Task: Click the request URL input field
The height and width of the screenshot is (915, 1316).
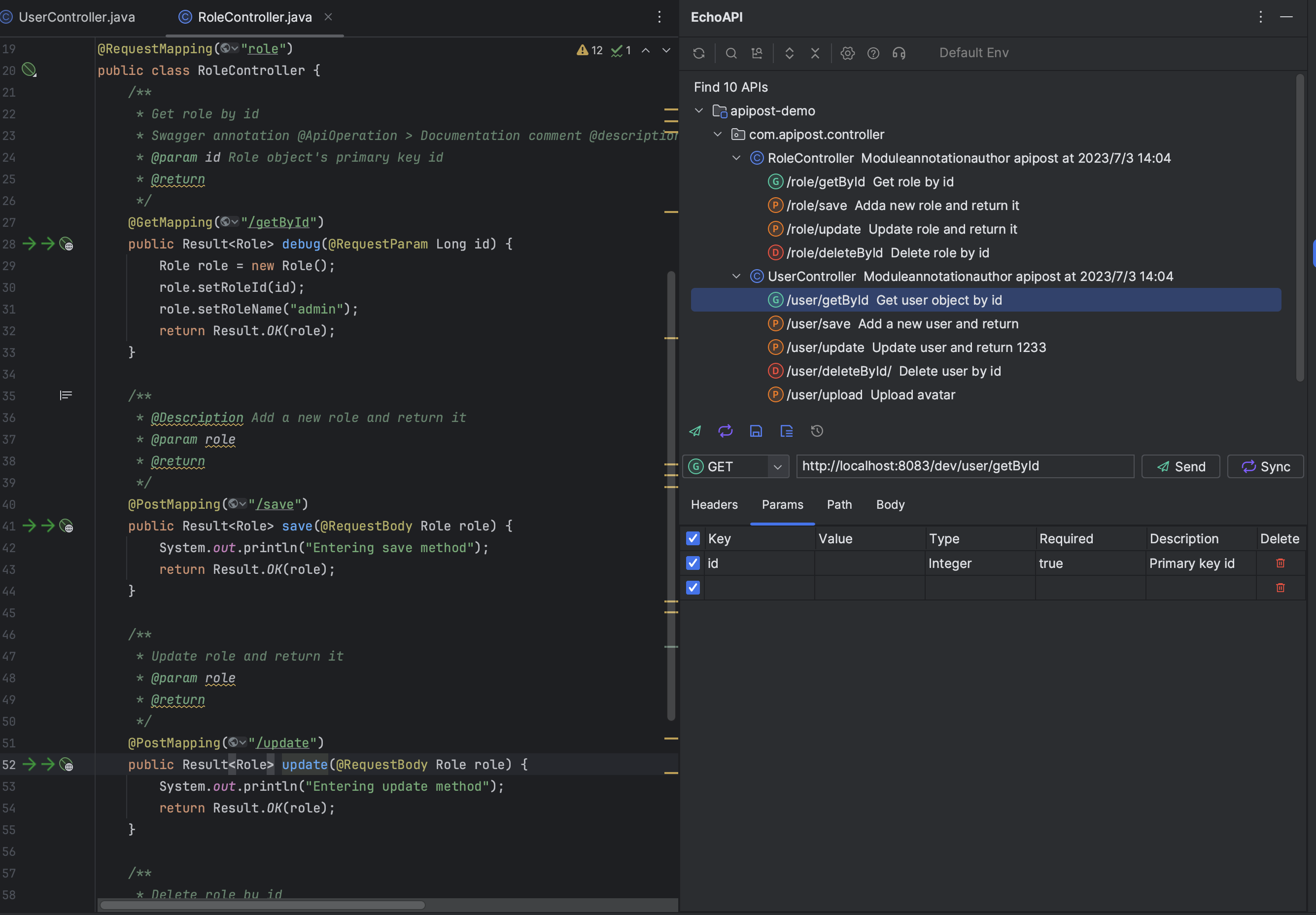Action: (x=965, y=467)
